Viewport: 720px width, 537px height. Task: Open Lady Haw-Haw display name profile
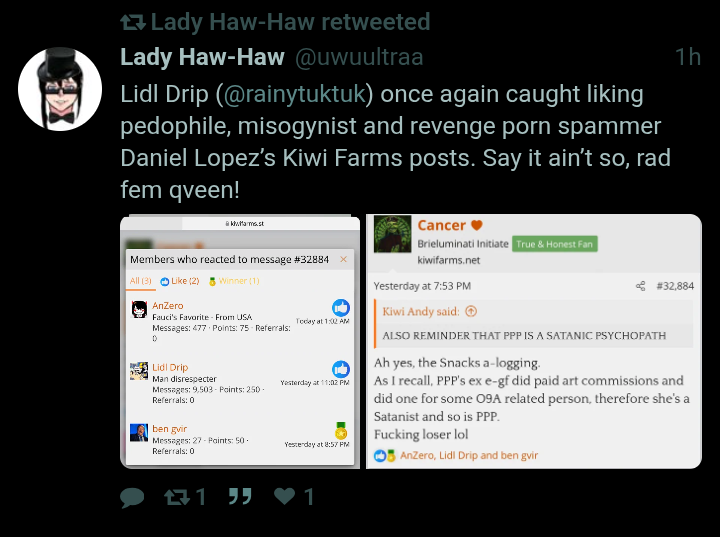[x=202, y=57]
